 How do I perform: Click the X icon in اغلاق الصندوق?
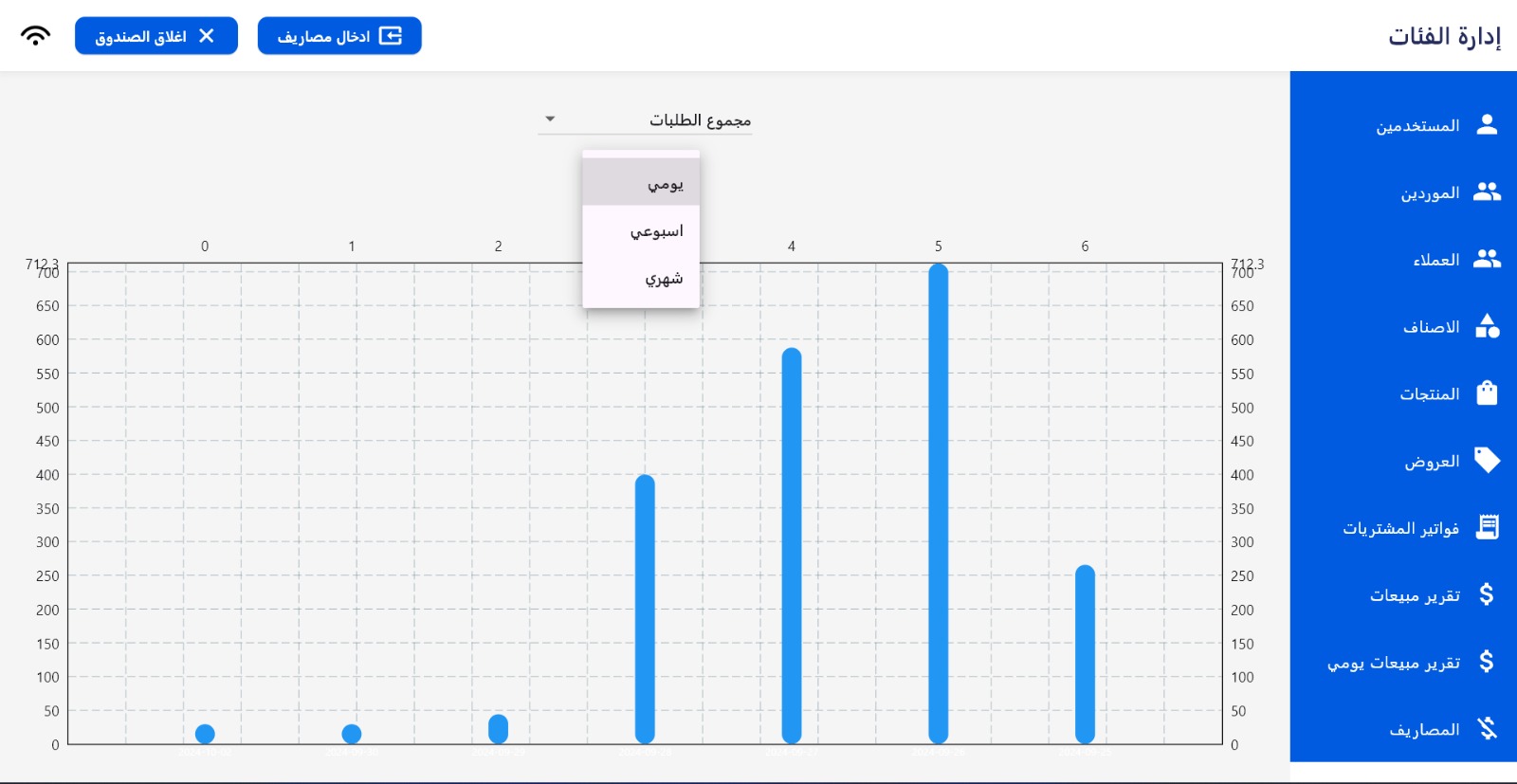tap(206, 36)
